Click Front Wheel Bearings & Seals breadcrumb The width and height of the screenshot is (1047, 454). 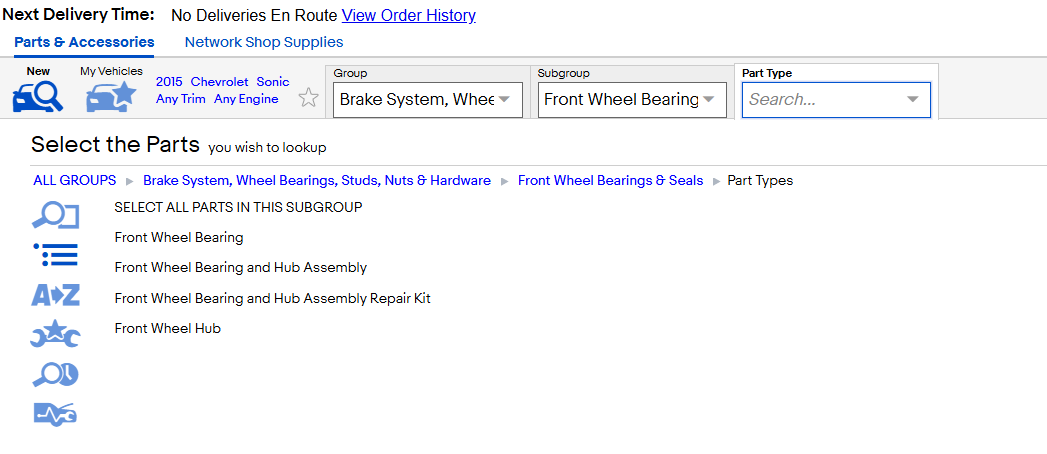(610, 180)
